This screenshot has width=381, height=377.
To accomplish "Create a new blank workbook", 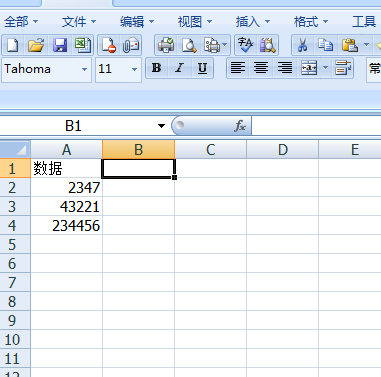I will click(x=12, y=45).
